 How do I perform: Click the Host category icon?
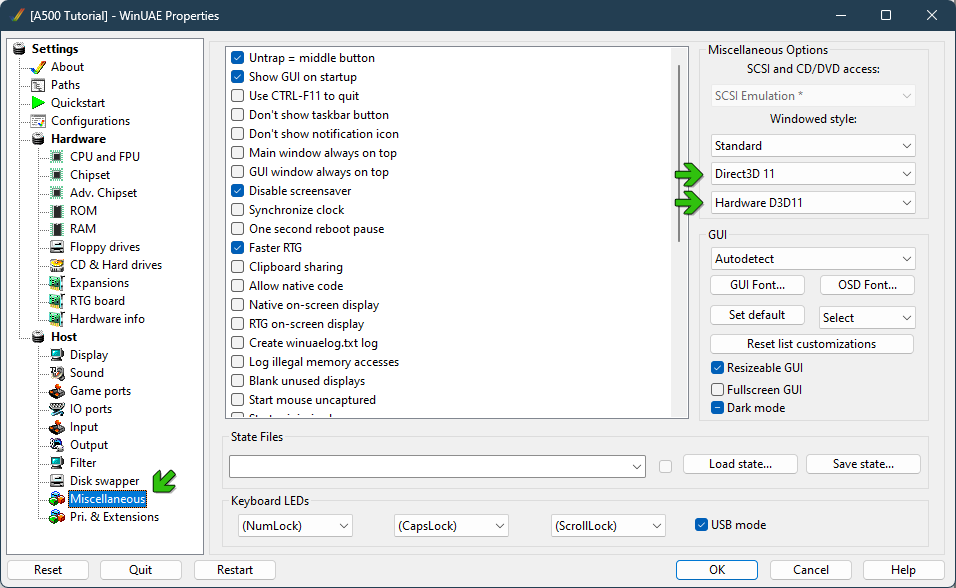38,337
